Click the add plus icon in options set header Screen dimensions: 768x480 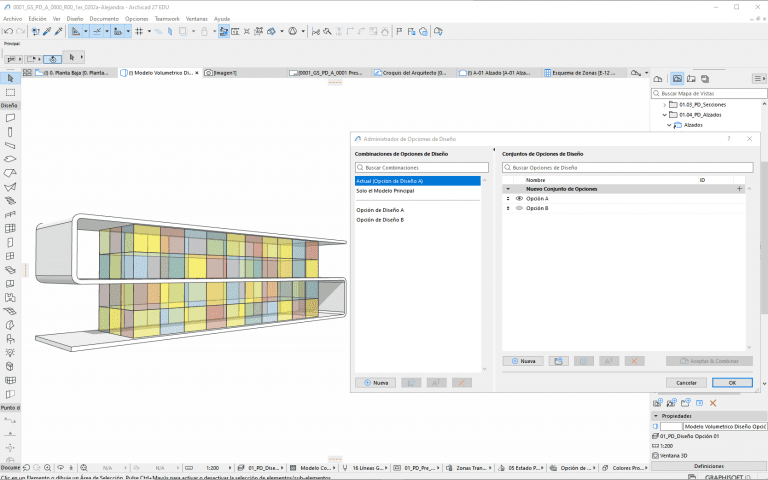[740, 188]
